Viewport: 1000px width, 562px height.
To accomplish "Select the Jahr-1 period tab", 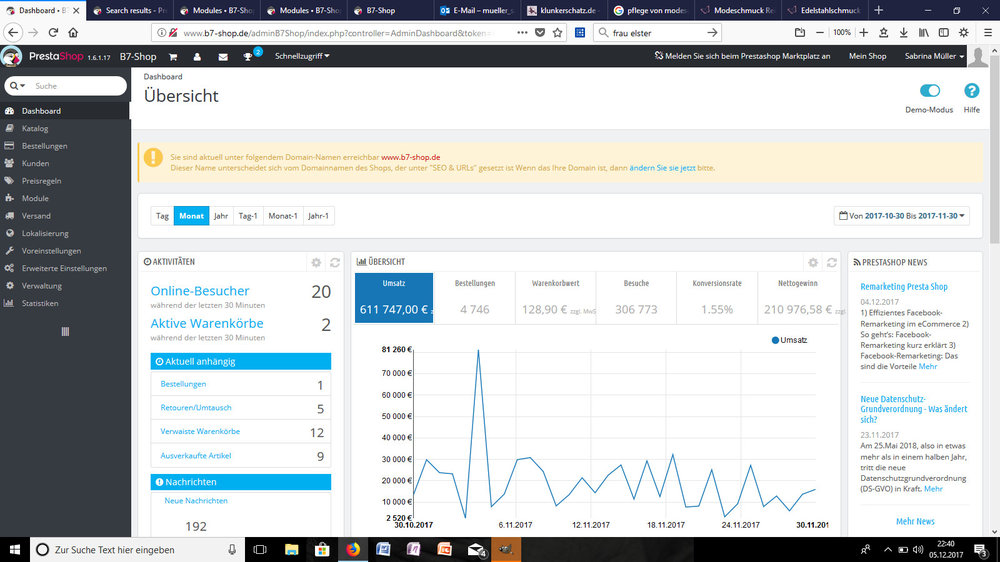I will (318, 216).
